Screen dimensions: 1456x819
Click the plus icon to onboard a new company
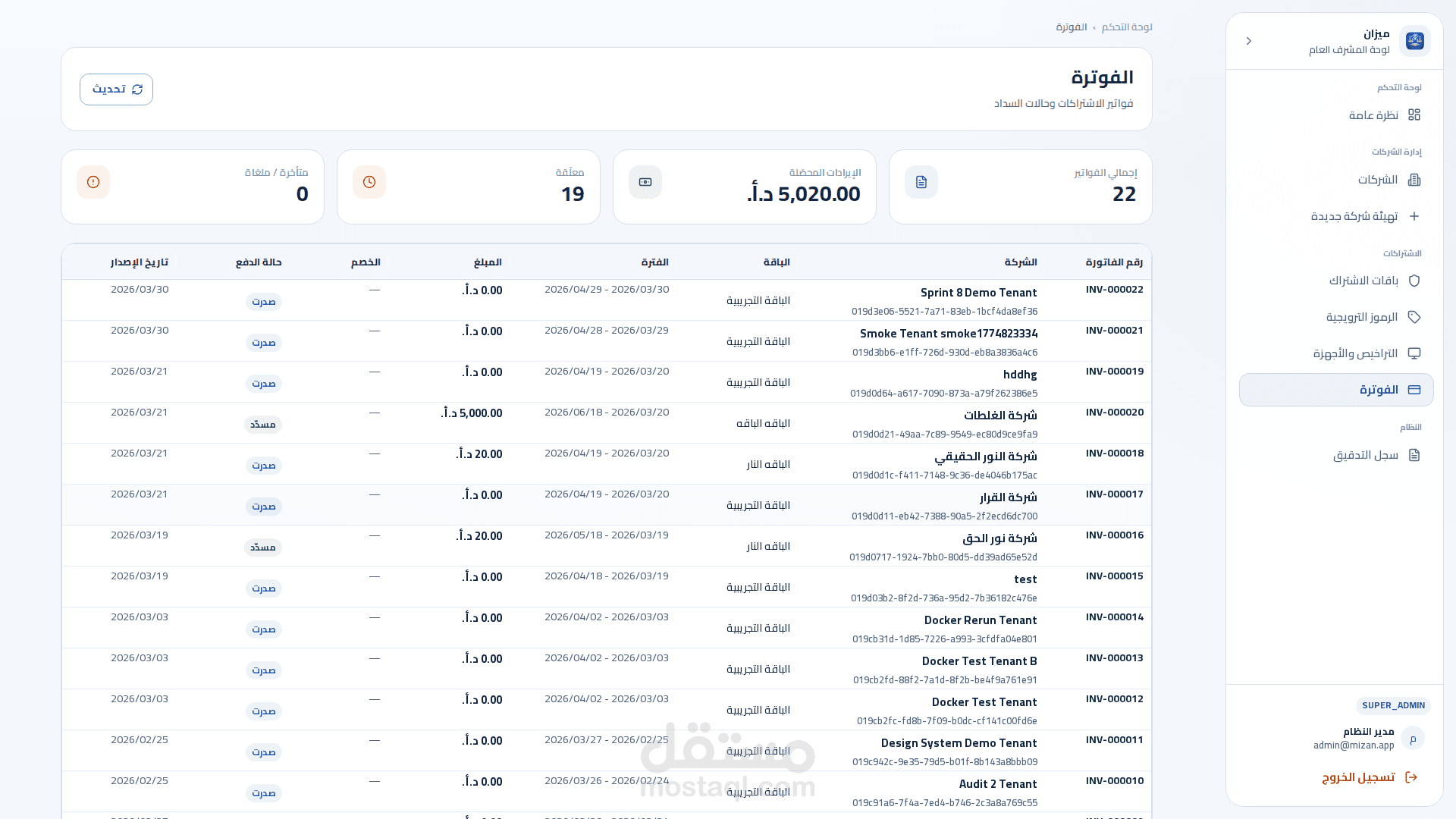coord(1414,216)
